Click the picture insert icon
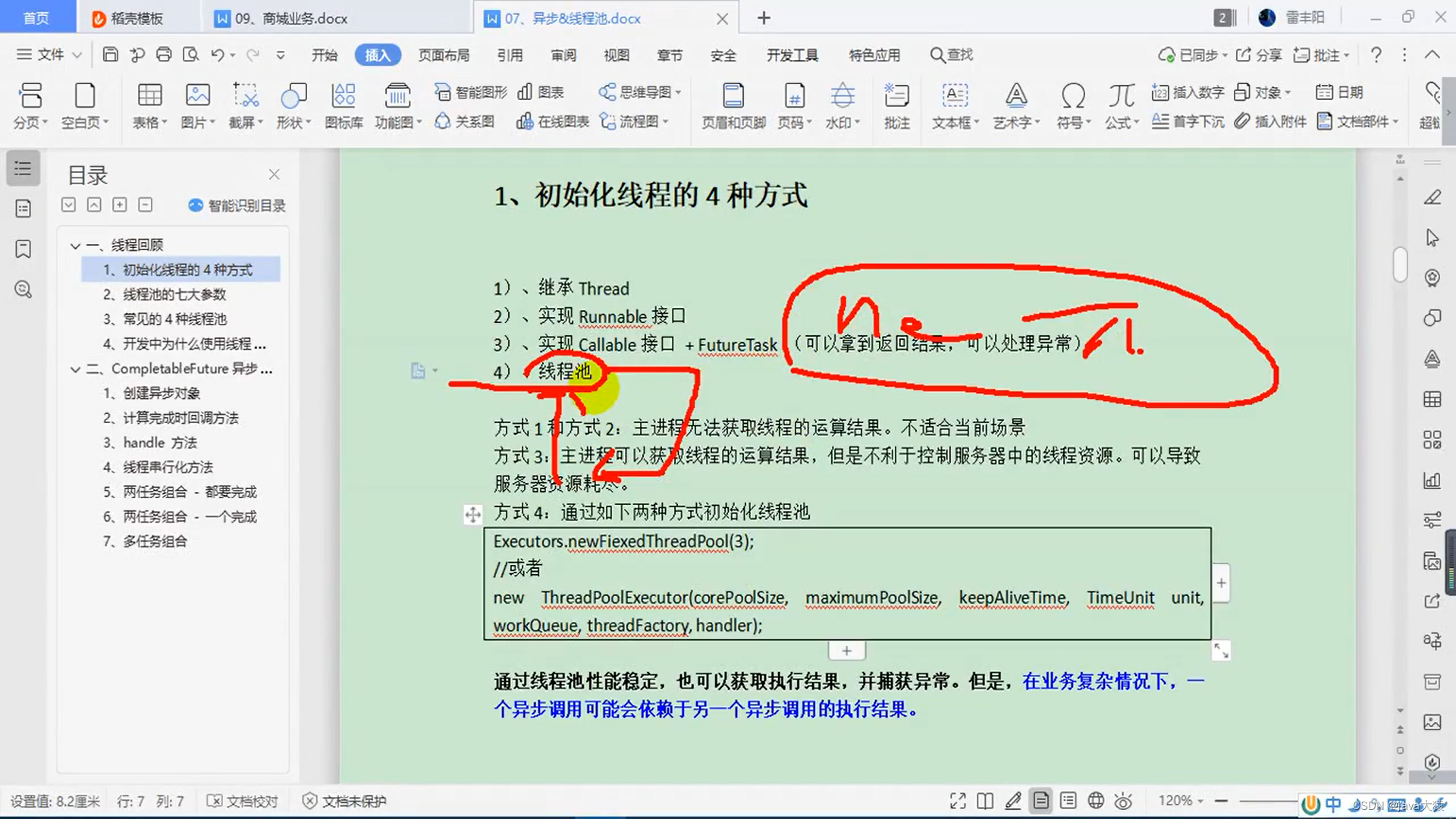This screenshot has height=819, width=1456. coord(197,96)
